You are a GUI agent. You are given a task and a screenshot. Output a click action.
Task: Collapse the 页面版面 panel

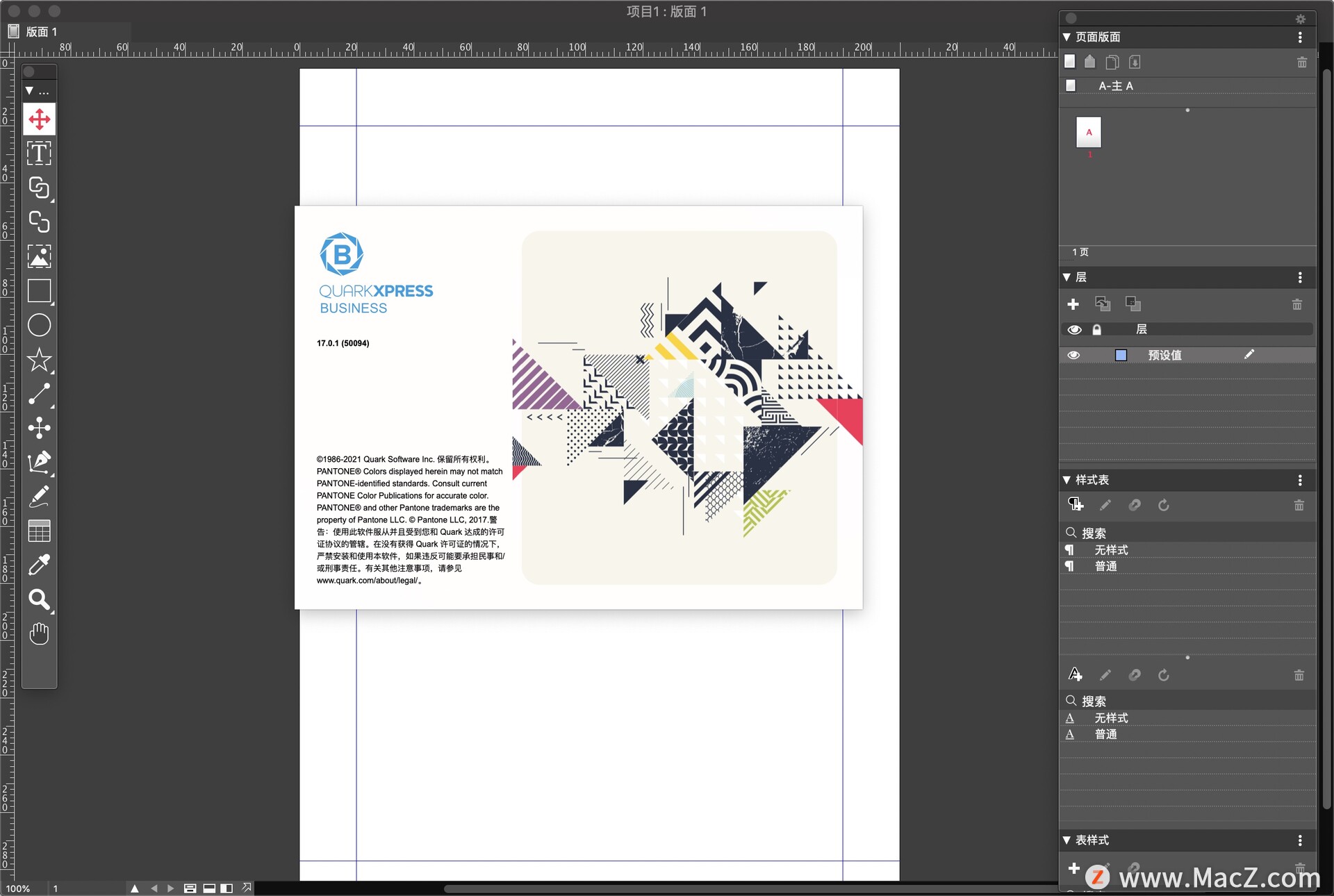[x=1068, y=37]
